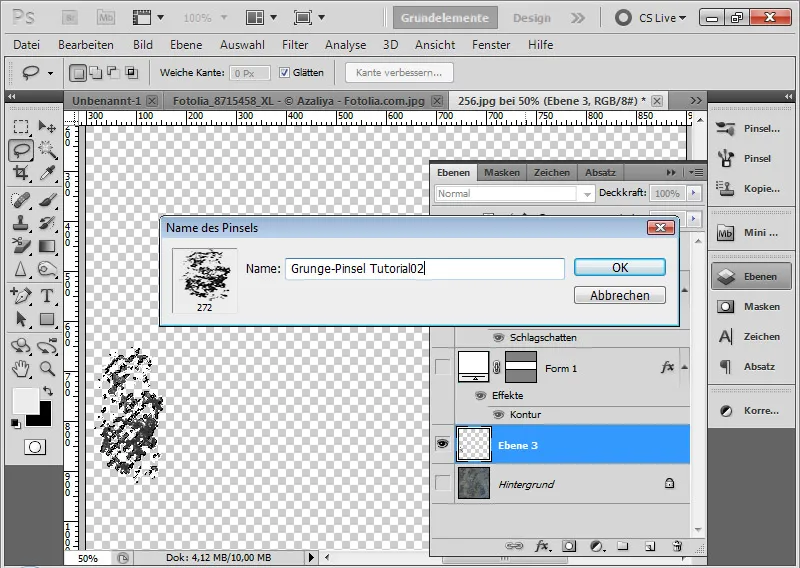Toggle Quick Mask mode
800x568 pixels.
(35, 447)
